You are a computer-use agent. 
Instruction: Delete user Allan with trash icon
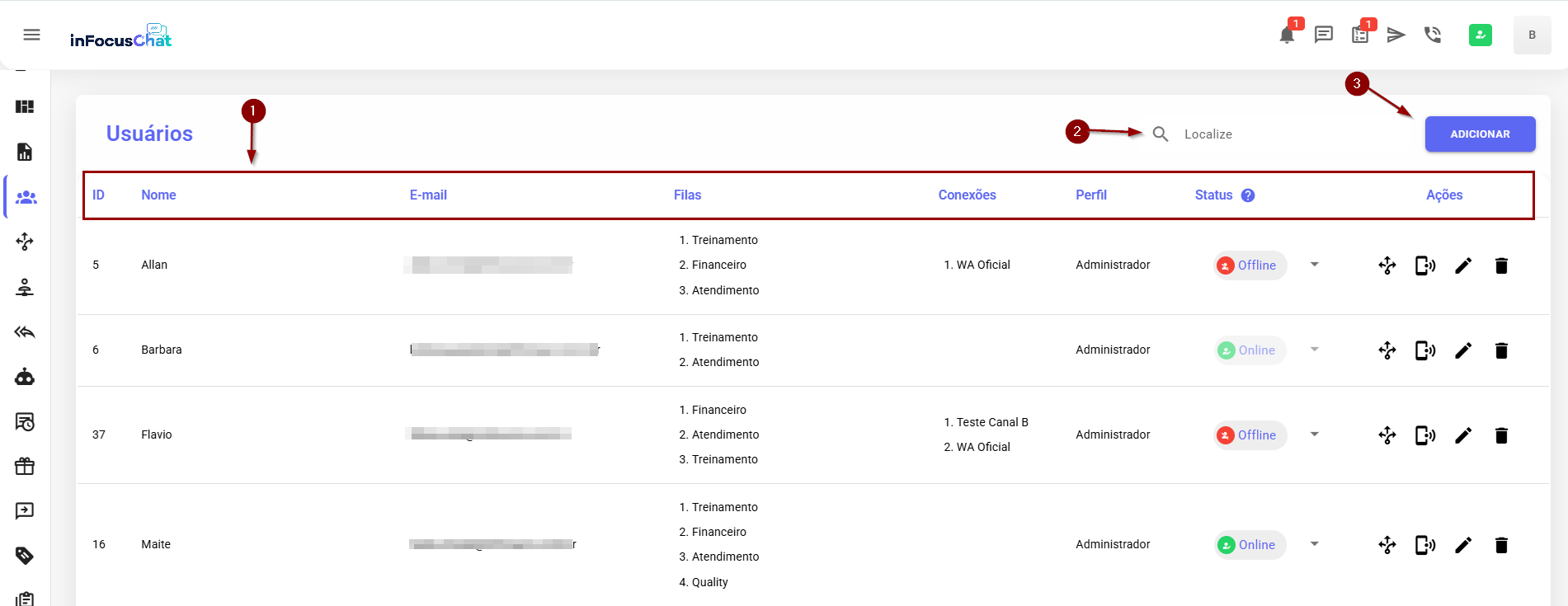point(1501,265)
